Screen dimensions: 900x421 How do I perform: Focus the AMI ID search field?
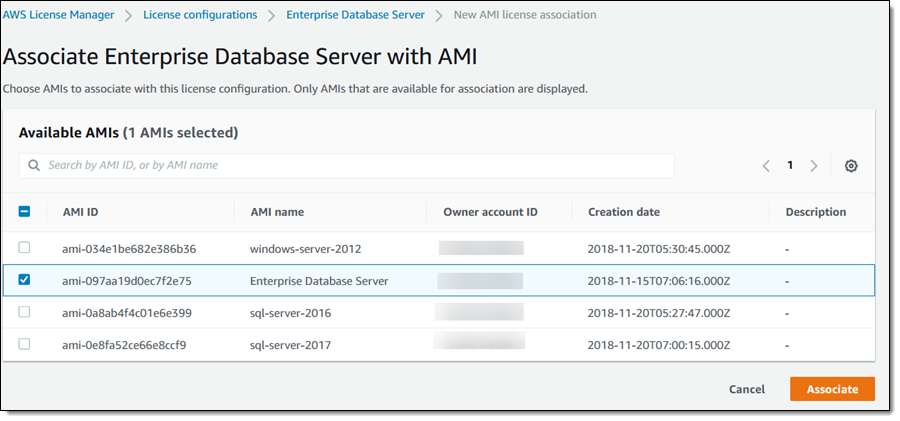(350, 165)
